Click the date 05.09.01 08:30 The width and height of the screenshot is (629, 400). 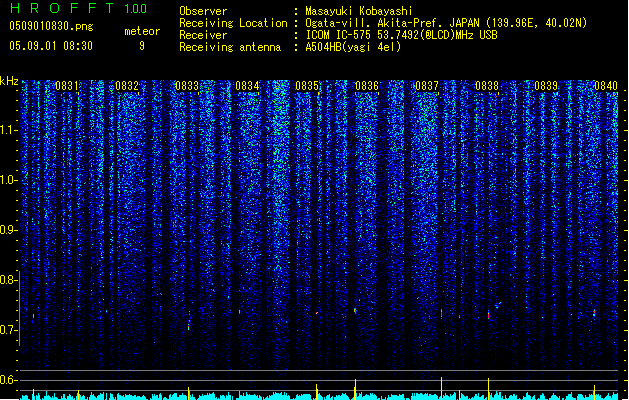coord(51,46)
